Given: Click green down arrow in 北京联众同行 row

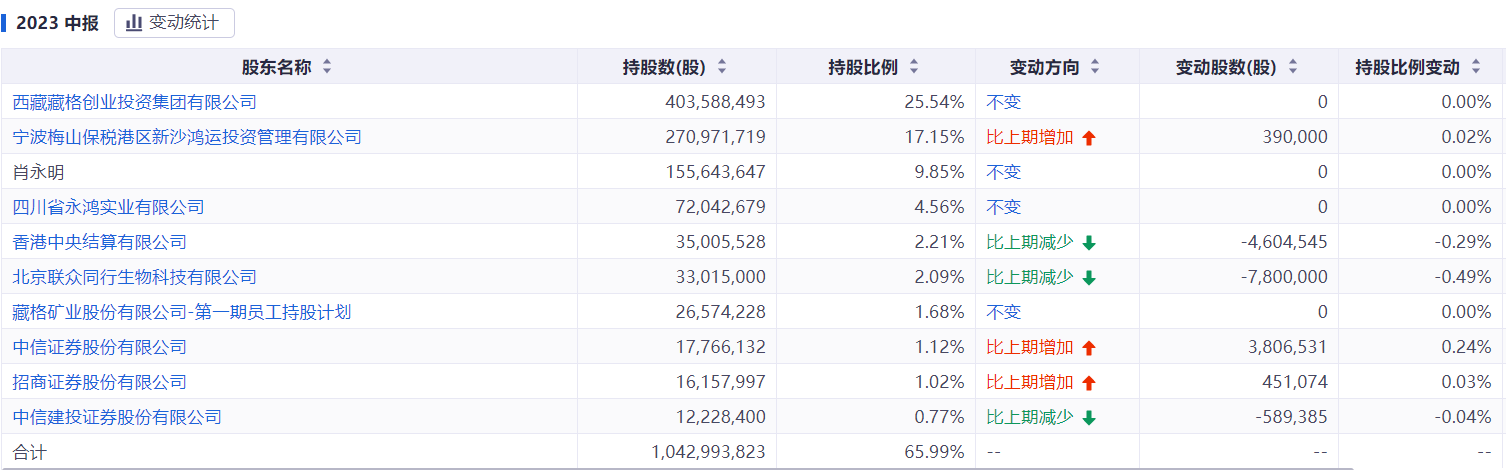Looking at the screenshot, I should 1089,278.
